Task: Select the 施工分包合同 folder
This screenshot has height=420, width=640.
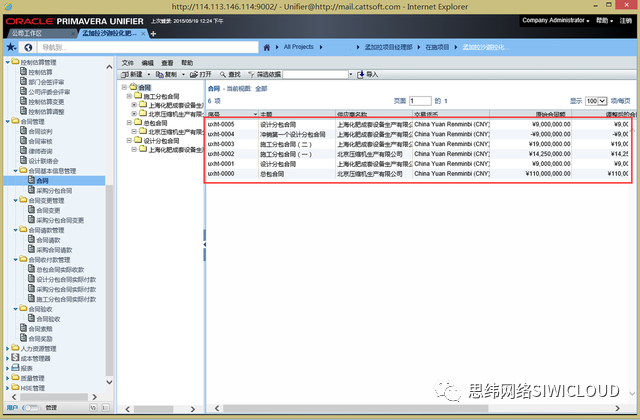Action: tap(161, 96)
